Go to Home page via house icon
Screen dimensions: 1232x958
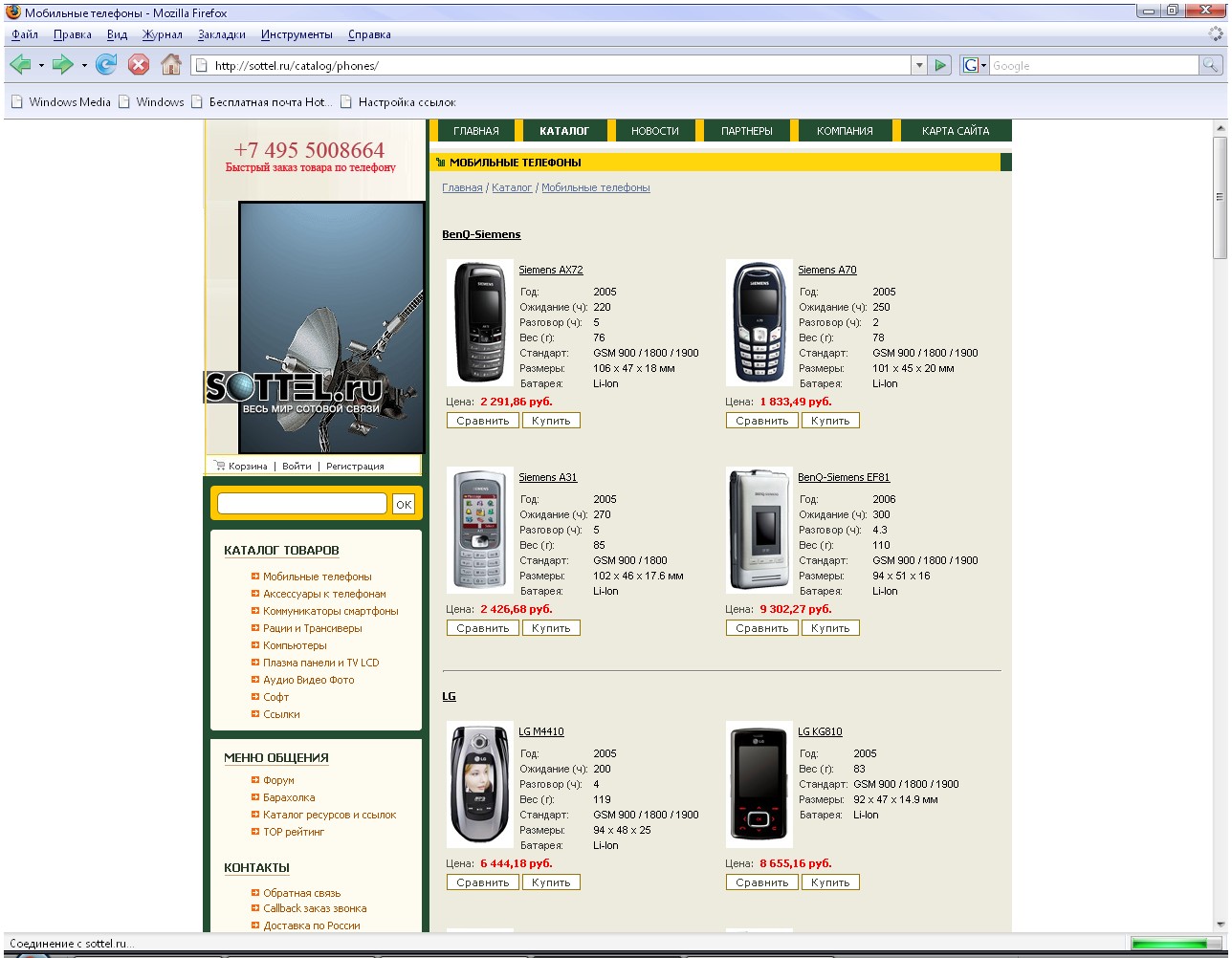tap(171, 65)
